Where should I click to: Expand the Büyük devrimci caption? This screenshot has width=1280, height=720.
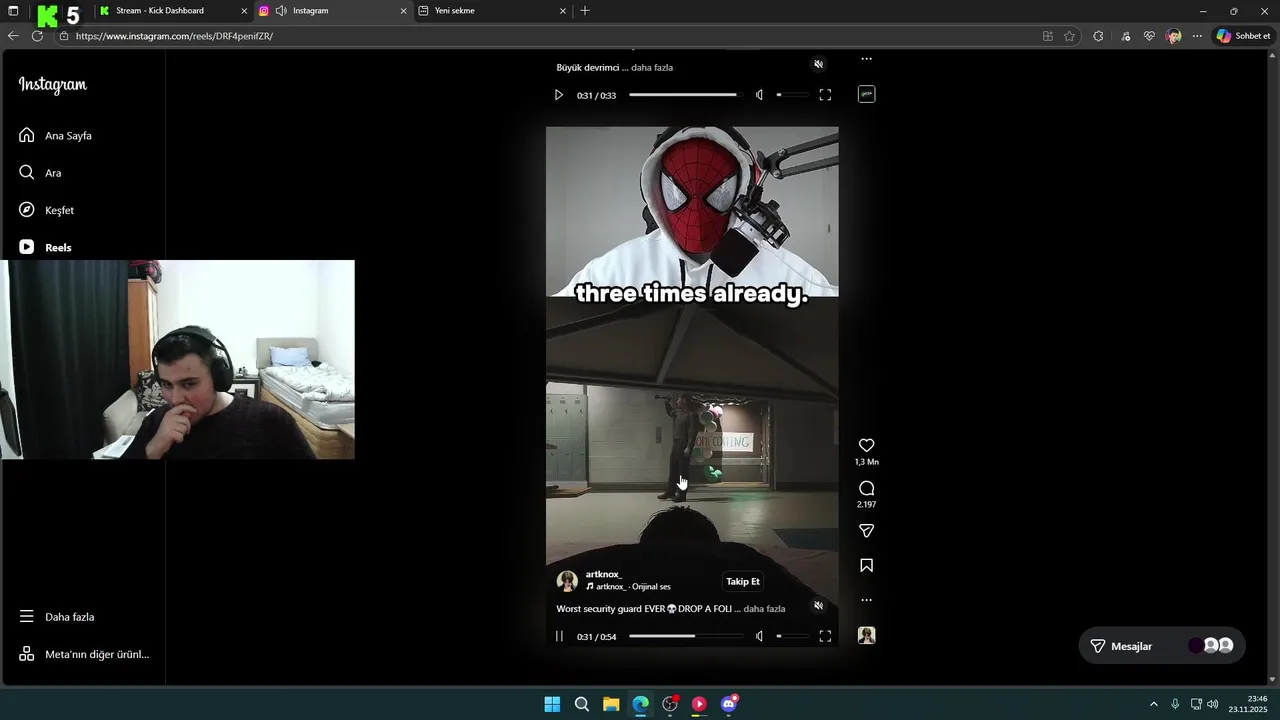(652, 68)
